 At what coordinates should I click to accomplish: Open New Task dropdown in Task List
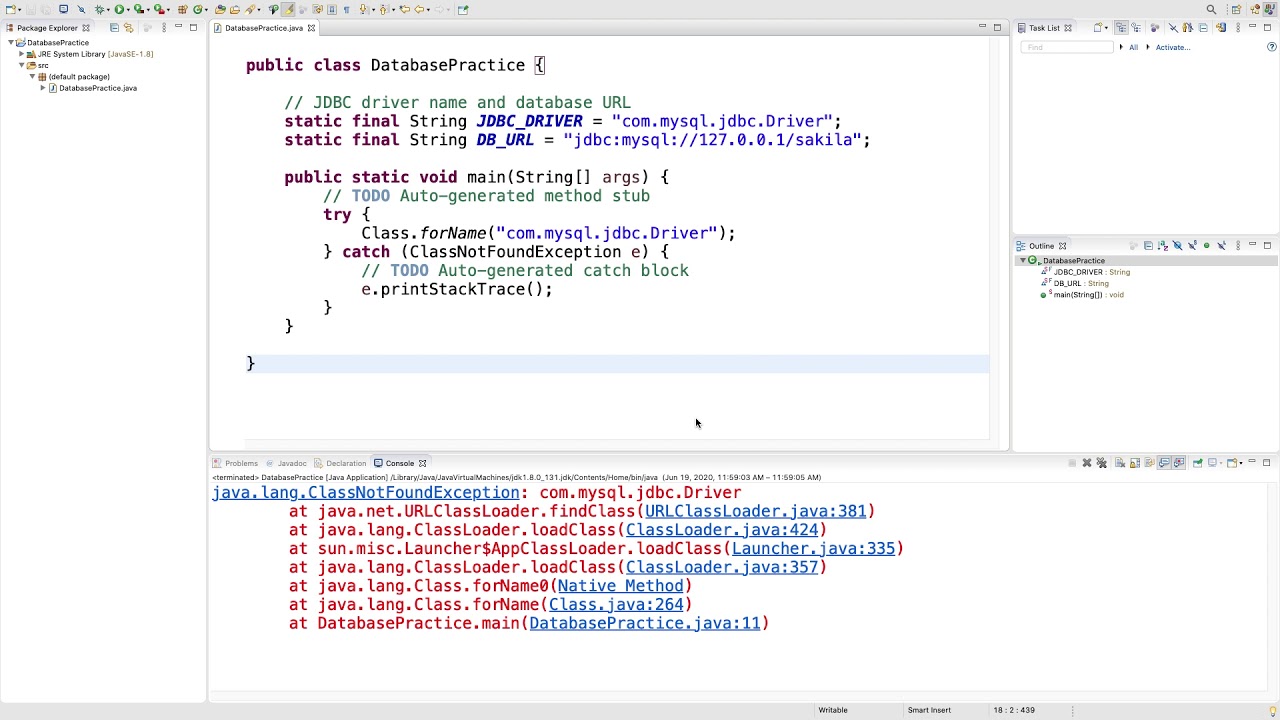(1106, 27)
